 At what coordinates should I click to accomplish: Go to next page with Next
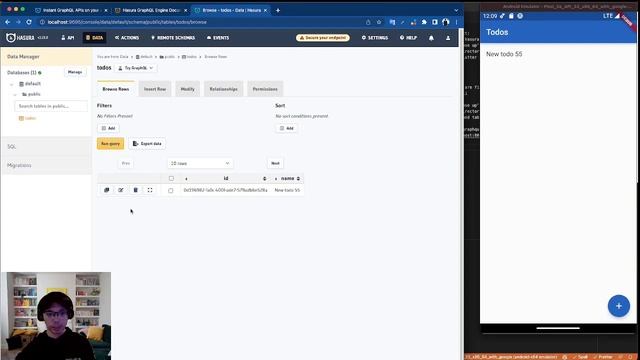pyautogui.click(x=276, y=163)
